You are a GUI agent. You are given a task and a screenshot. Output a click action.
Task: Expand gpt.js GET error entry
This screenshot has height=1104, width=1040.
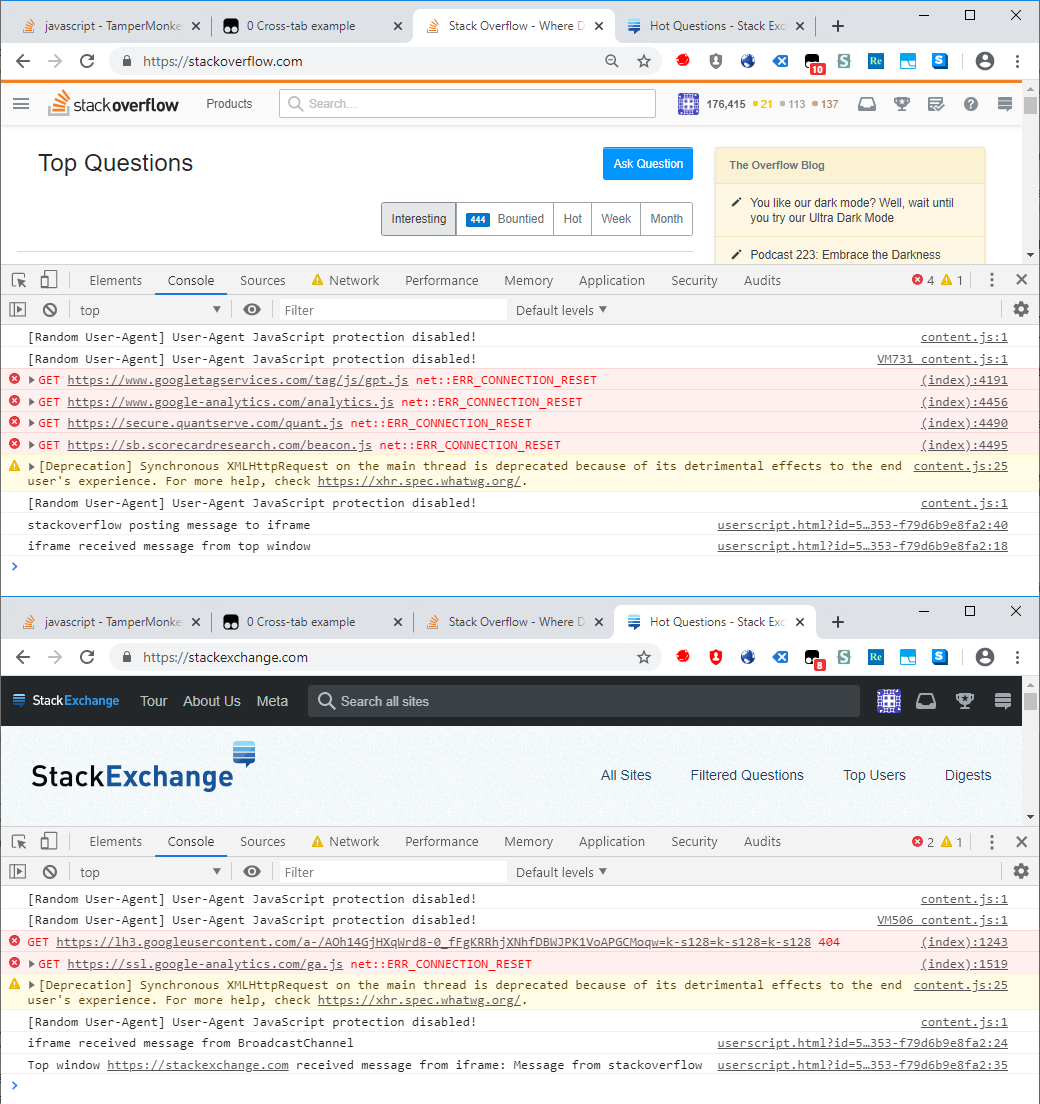[32, 380]
